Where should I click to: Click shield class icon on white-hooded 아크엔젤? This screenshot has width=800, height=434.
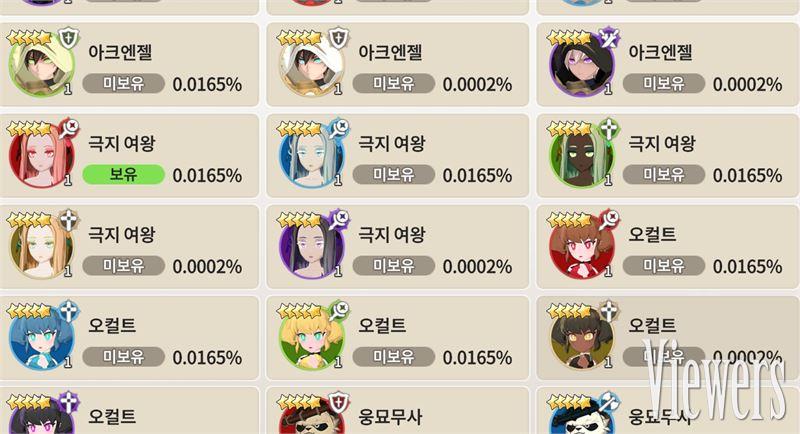tap(338, 38)
